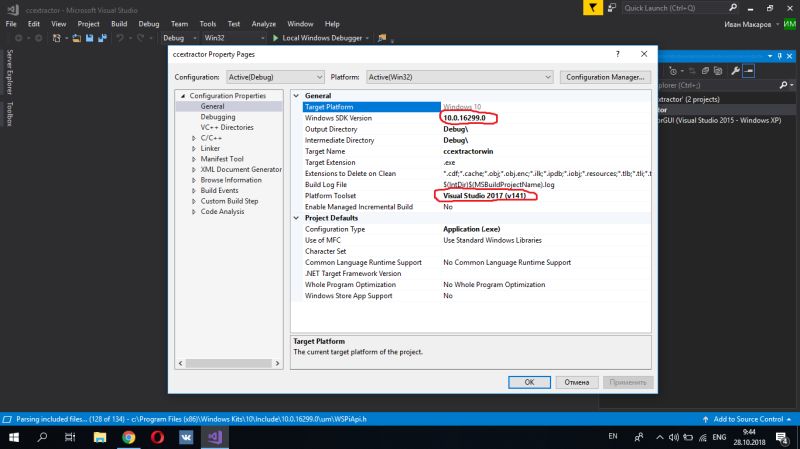Image resolution: width=800 pixels, height=449 pixels.
Task: Start the Local Windows Debugger play icon
Action: pos(276,38)
